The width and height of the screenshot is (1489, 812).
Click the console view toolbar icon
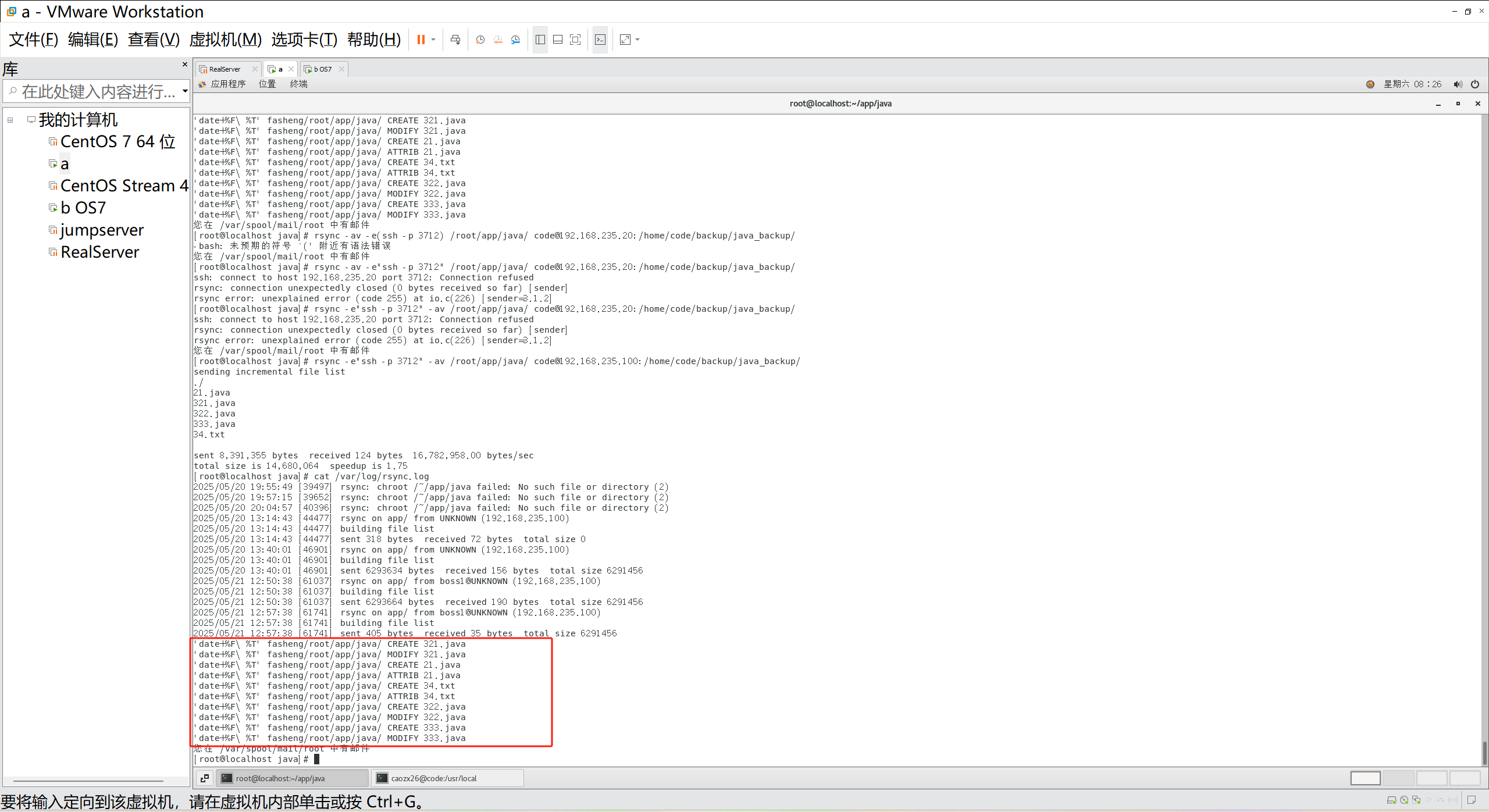tap(600, 40)
